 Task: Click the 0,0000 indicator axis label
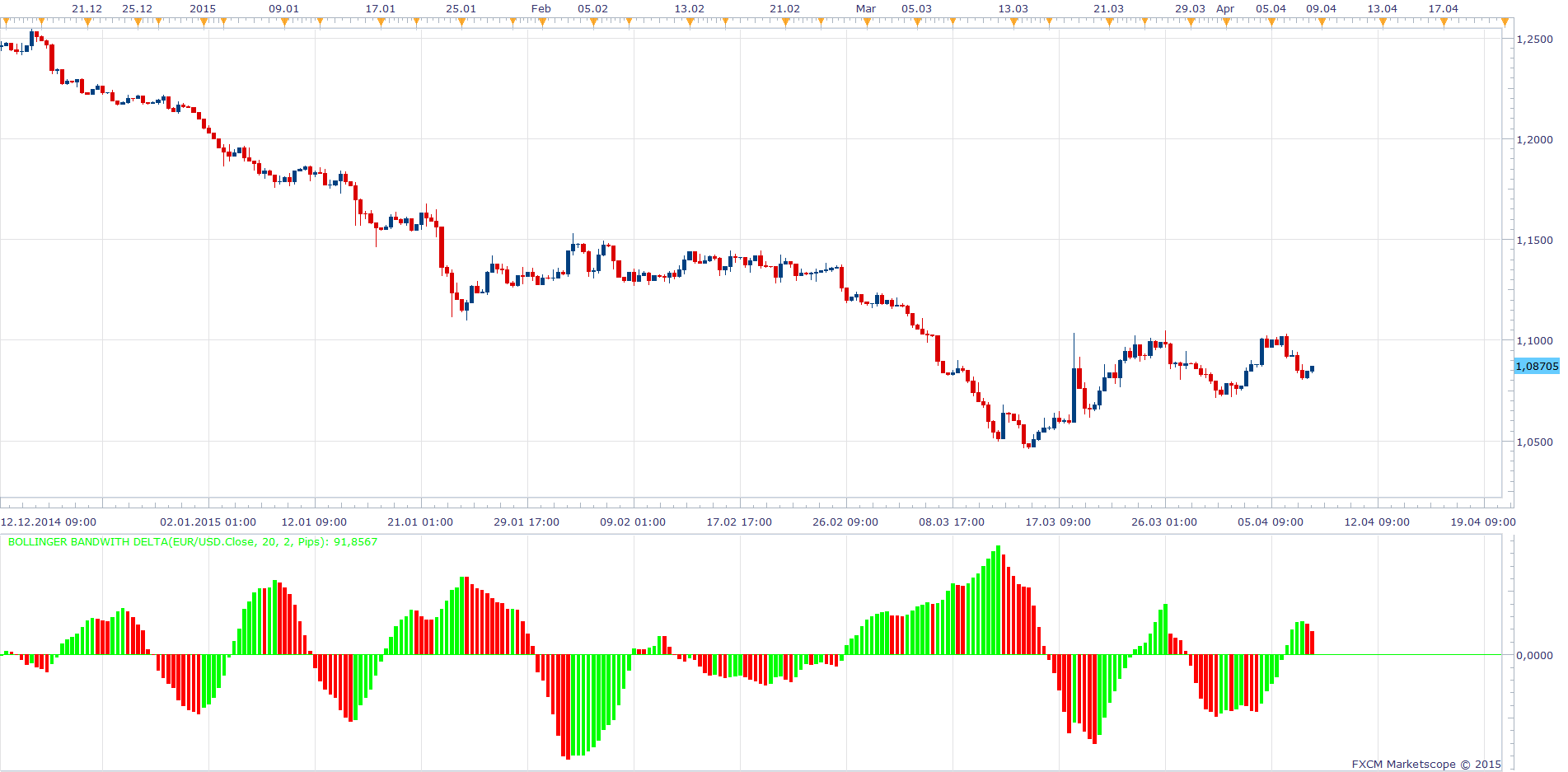[1535, 655]
